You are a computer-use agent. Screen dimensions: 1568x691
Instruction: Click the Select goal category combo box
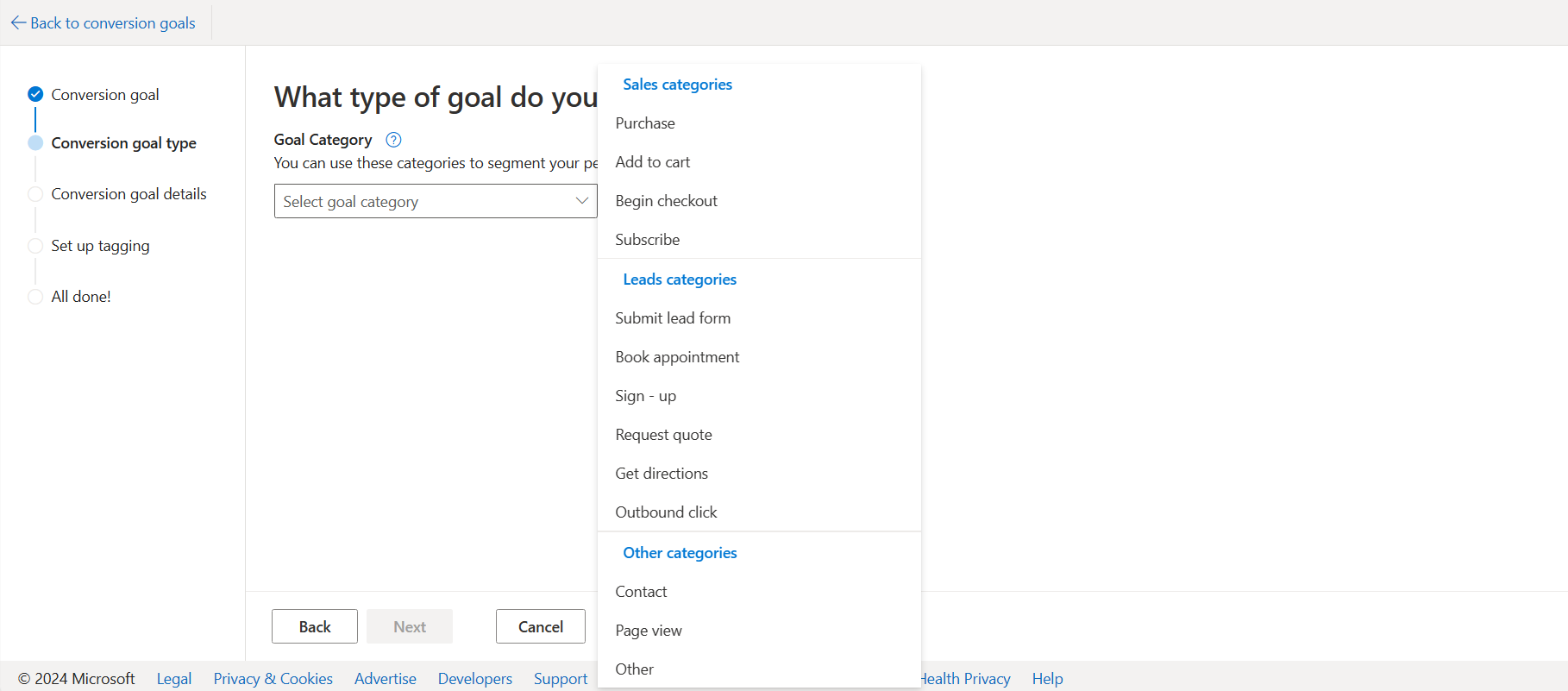(x=436, y=201)
